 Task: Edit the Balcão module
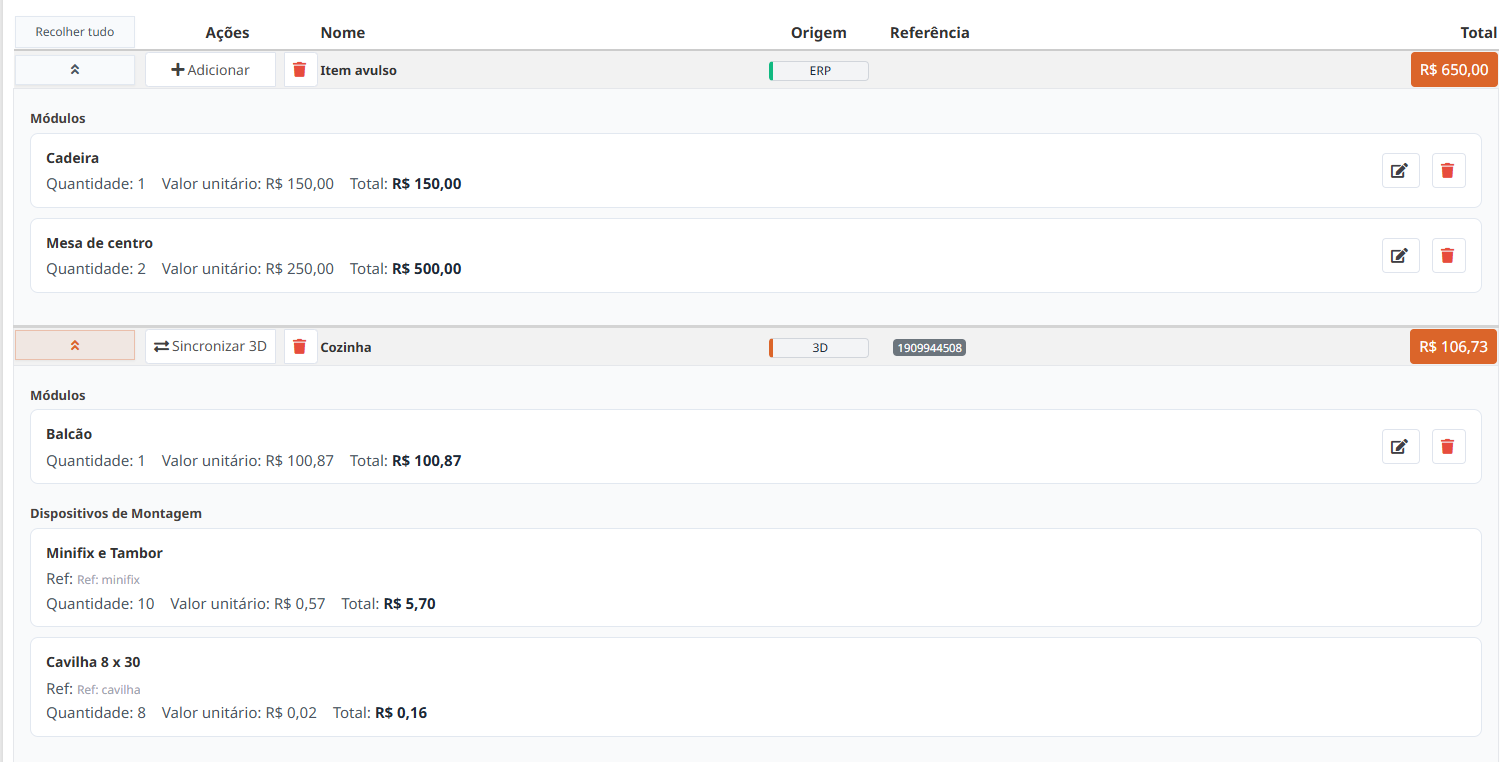click(x=1400, y=447)
